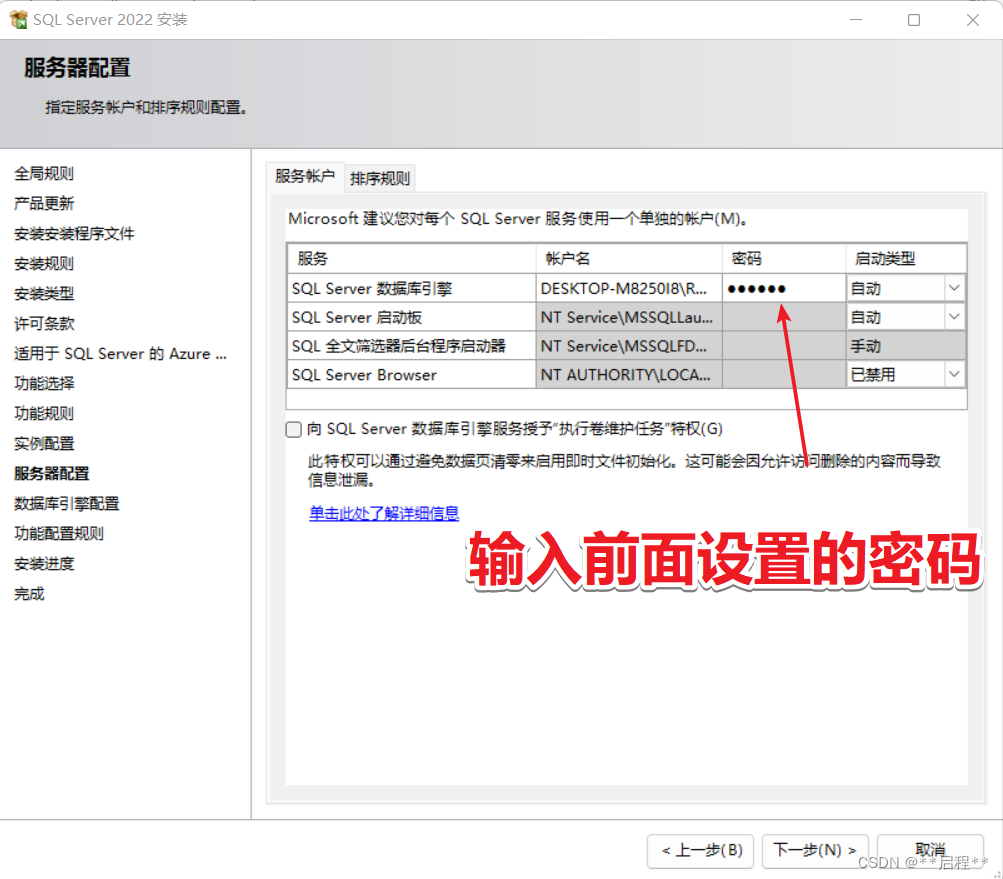Select 安装类型 step in sidebar
This screenshot has width=1003, height=879.
coord(44,294)
